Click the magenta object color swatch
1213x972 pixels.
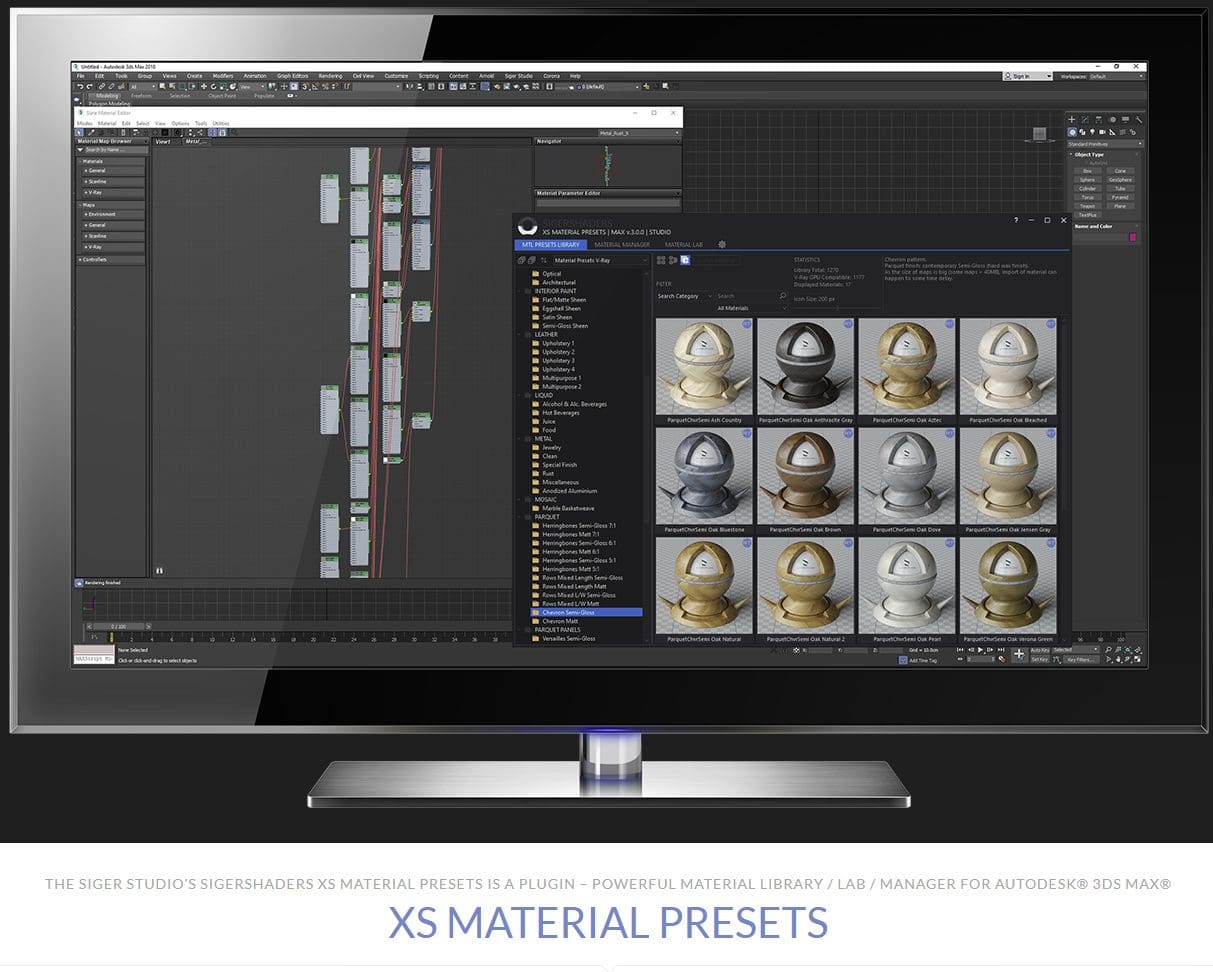[1132, 237]
